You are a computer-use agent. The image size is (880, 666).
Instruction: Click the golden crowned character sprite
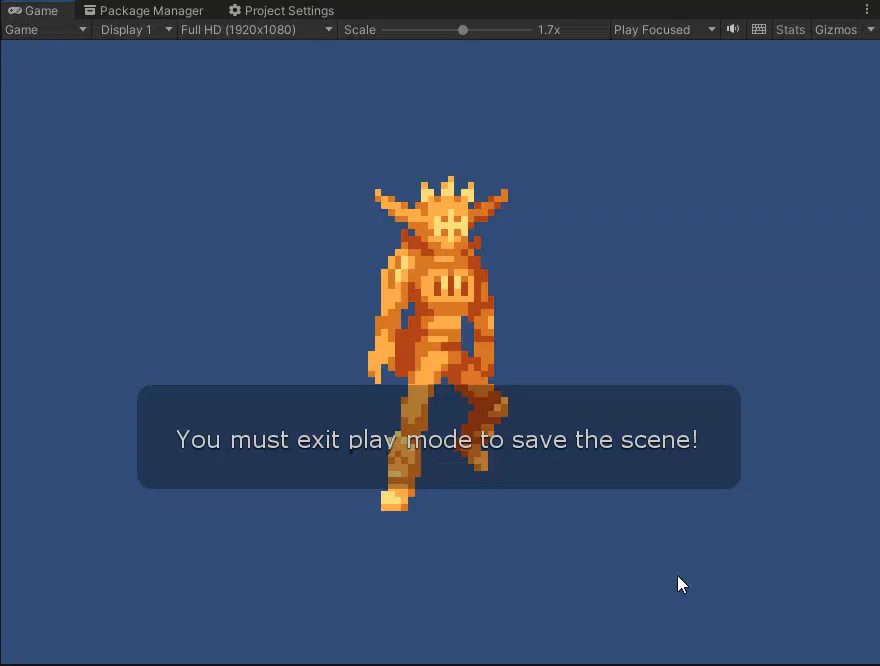pos(438,343)
